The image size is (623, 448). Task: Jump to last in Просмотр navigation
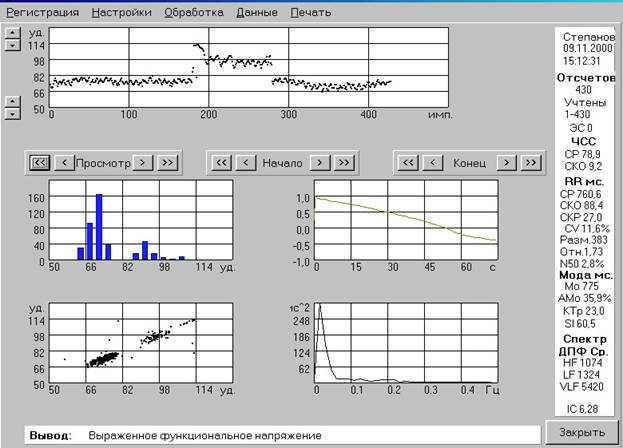167,162
